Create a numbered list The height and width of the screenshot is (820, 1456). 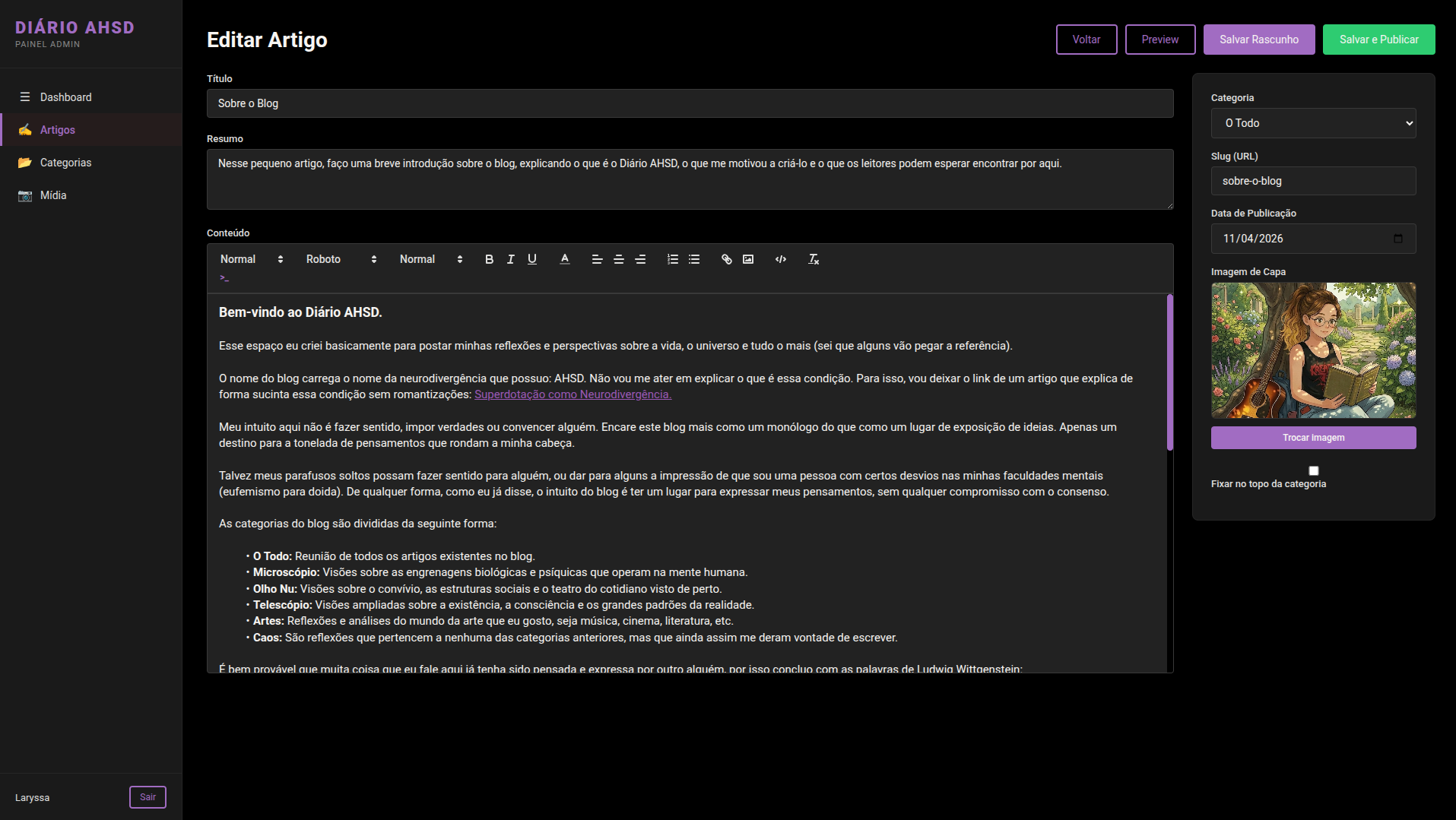[x=673, y=259]
